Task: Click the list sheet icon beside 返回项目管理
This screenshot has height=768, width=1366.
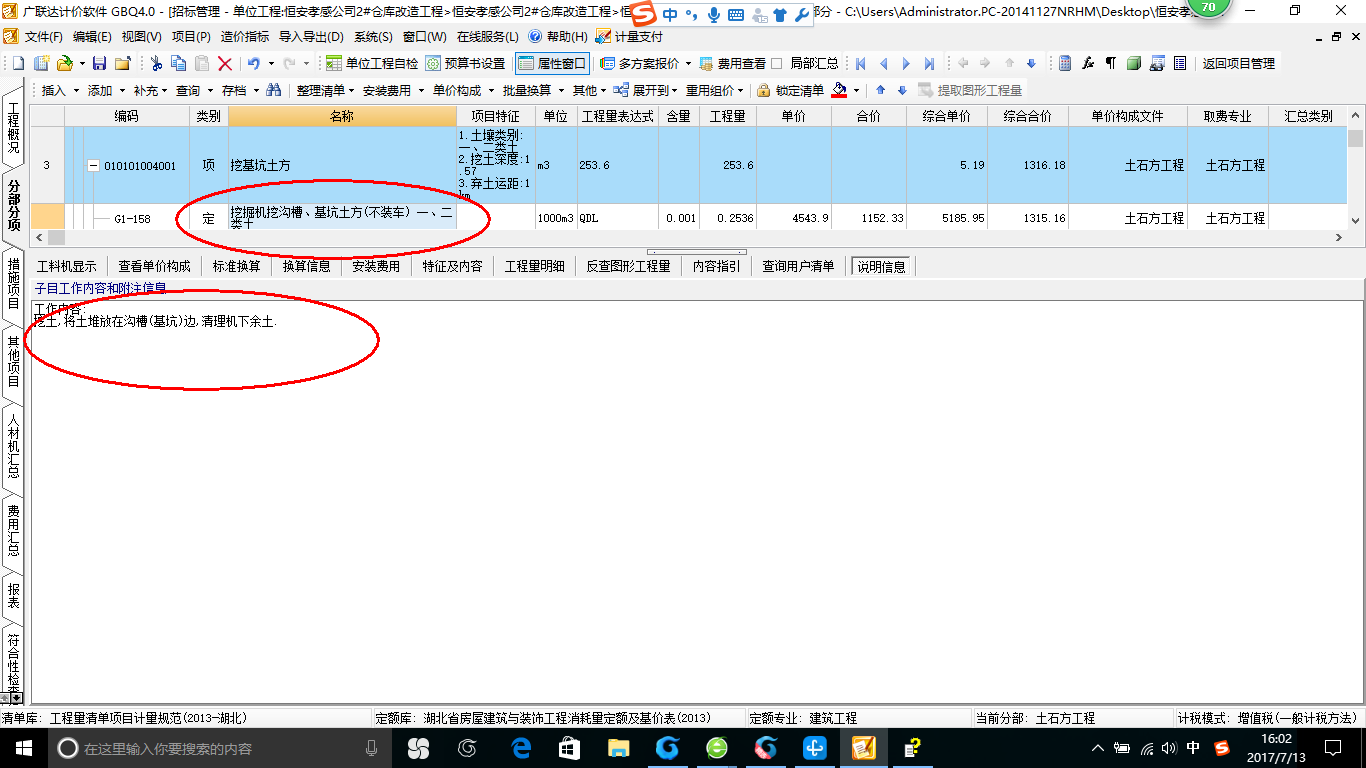Action: pos(1180,63)
